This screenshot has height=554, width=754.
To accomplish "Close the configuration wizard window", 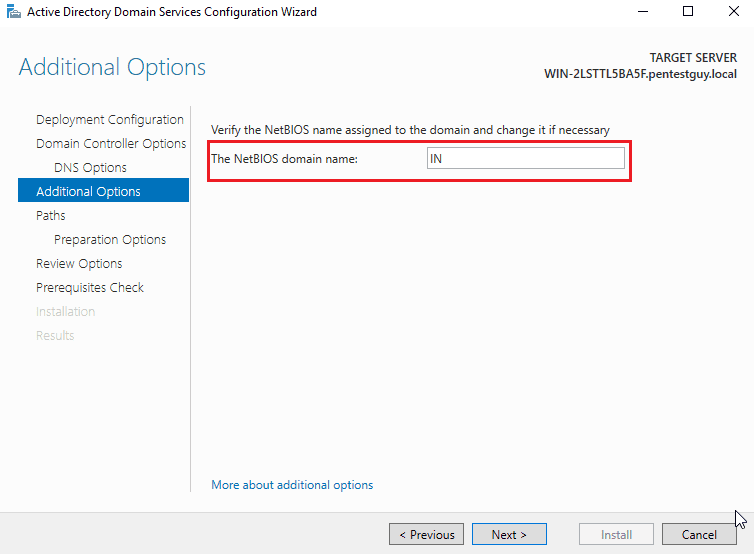I will (734, 12).
